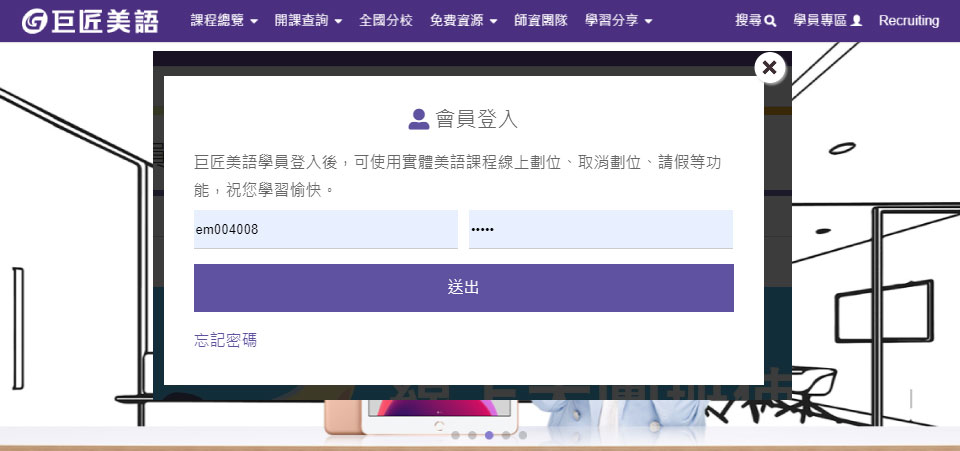960x451 pixels.
Task: Select the fifth carousel dot
Action: point(522,436)
